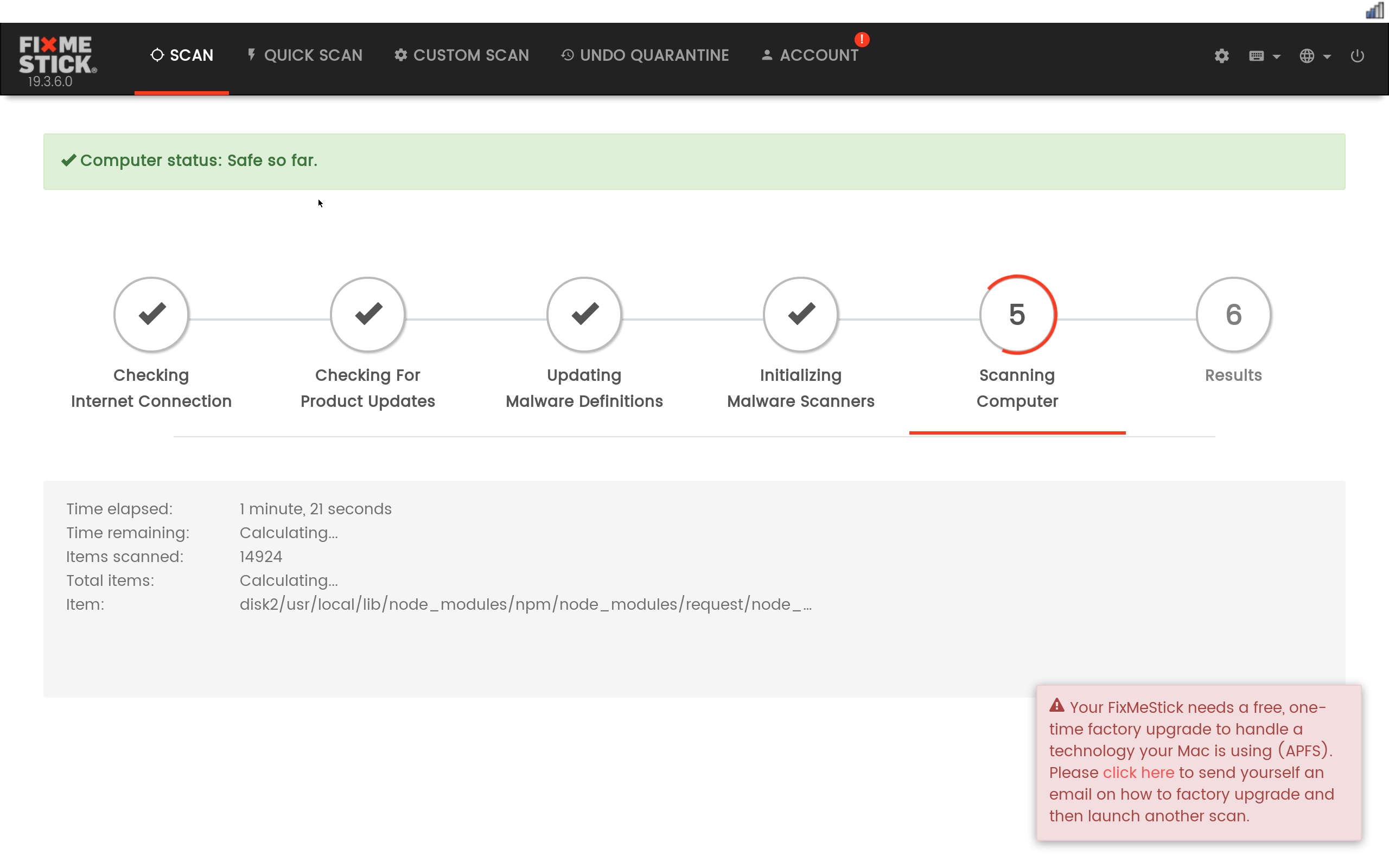Click the network signal icon
This screenshot has width=1389, height=868.
click(x=1375, y=10)
